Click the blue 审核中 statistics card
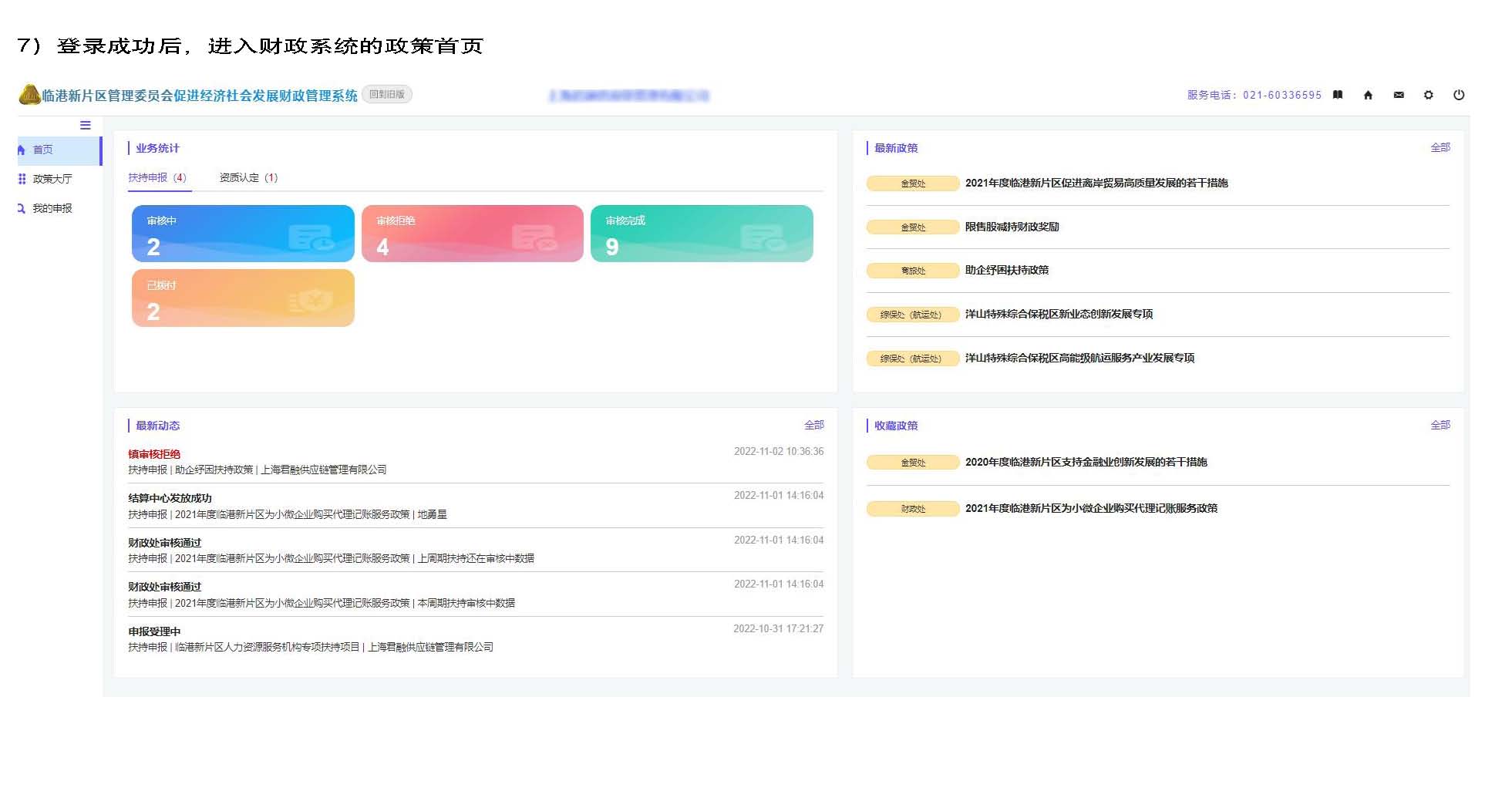The height and width of the screenshot is (798, 1512). tap(243, 234)
